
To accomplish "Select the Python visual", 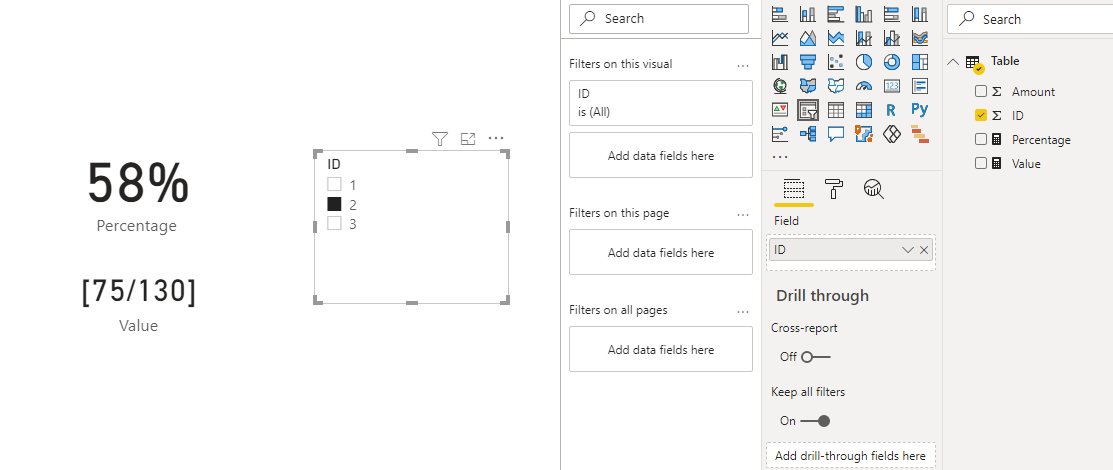I will (920, 110).
